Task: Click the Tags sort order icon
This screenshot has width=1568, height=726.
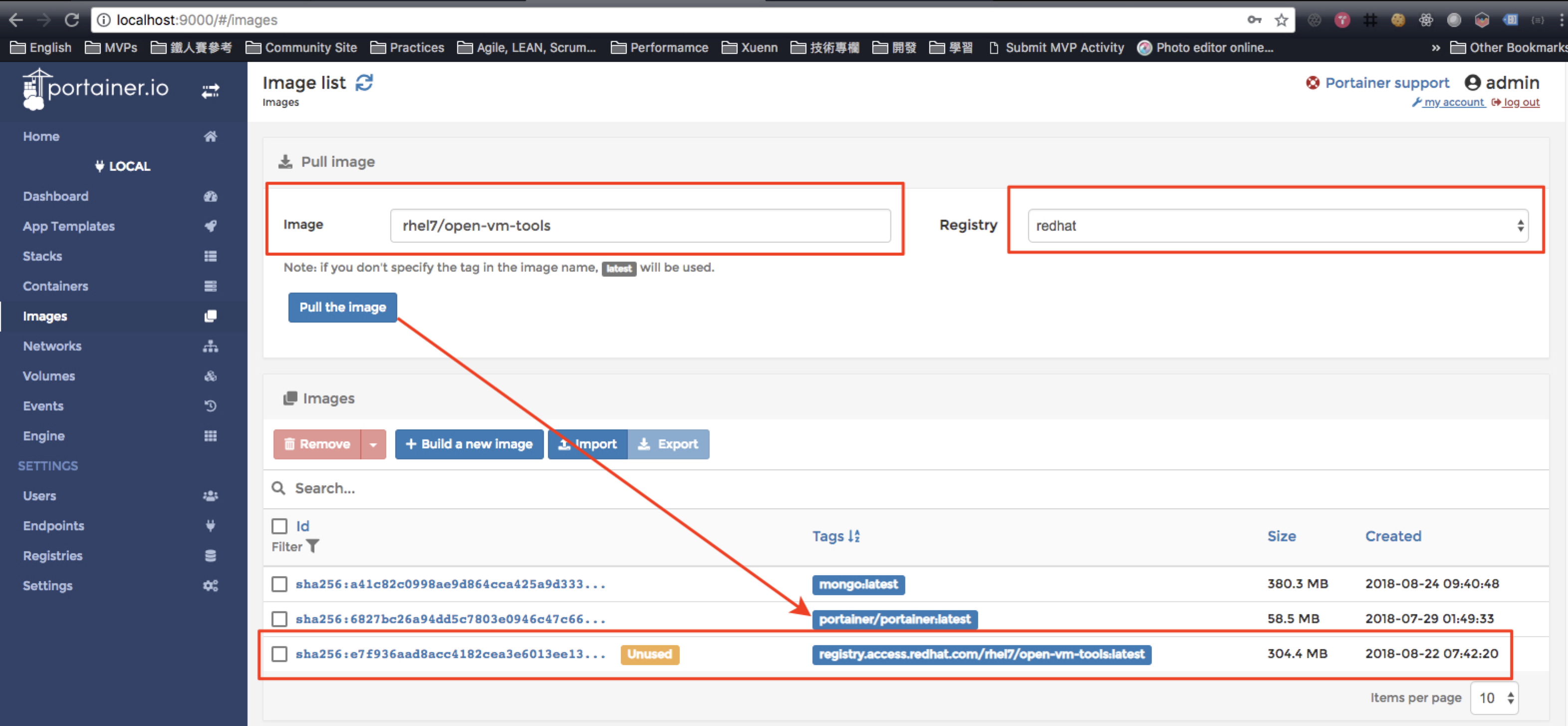Action: pos(854,536)
